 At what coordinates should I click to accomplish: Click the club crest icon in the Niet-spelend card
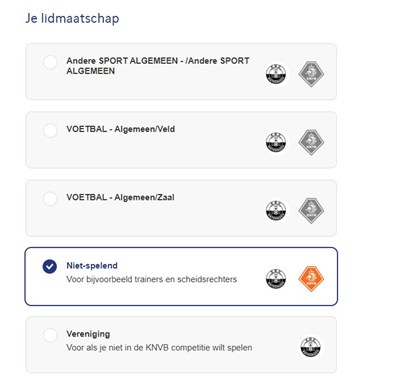276,279
